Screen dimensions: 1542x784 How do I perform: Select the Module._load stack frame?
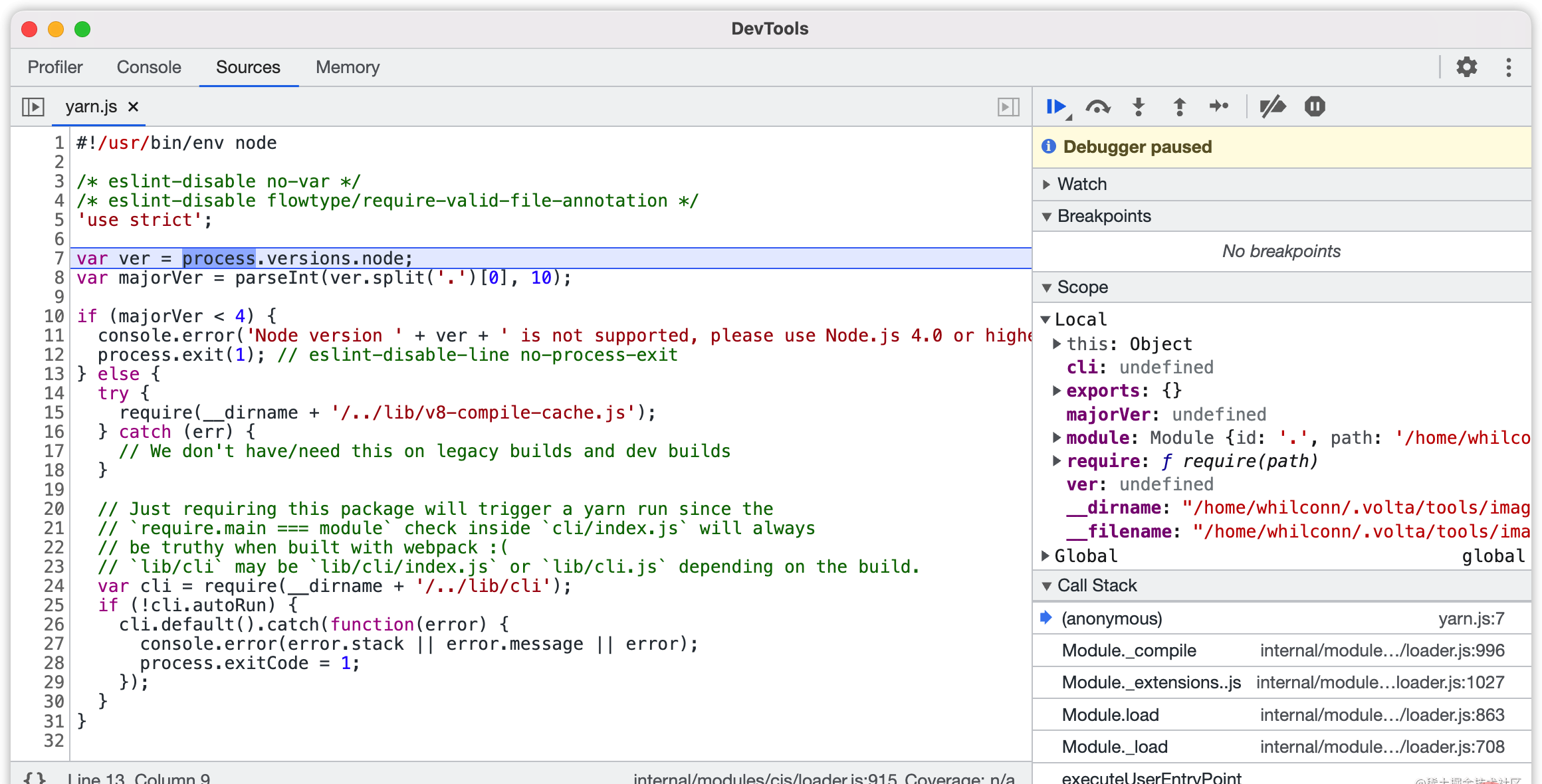tap(1282, 747)
